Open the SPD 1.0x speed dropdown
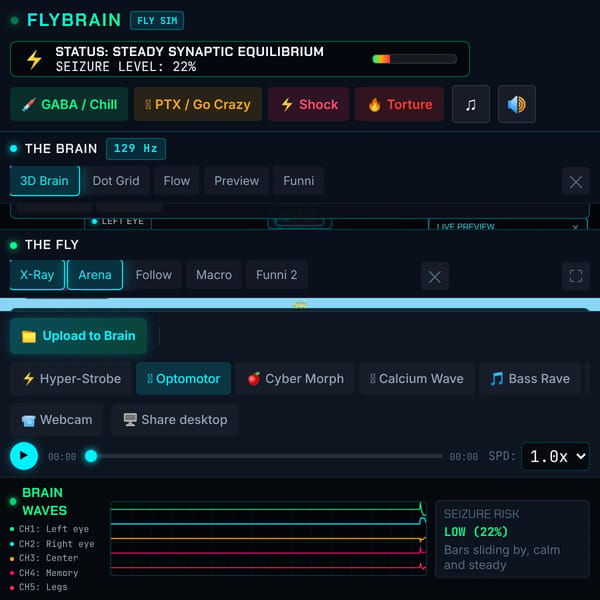The image size is (600, 600). pos(555,456)
